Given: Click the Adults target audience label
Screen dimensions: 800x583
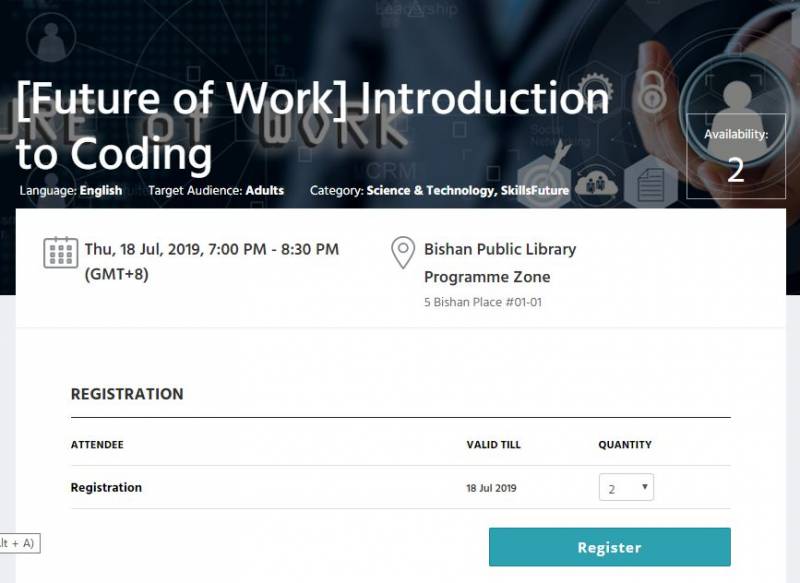Looking at the screenshot, I should tap(265, 190).
